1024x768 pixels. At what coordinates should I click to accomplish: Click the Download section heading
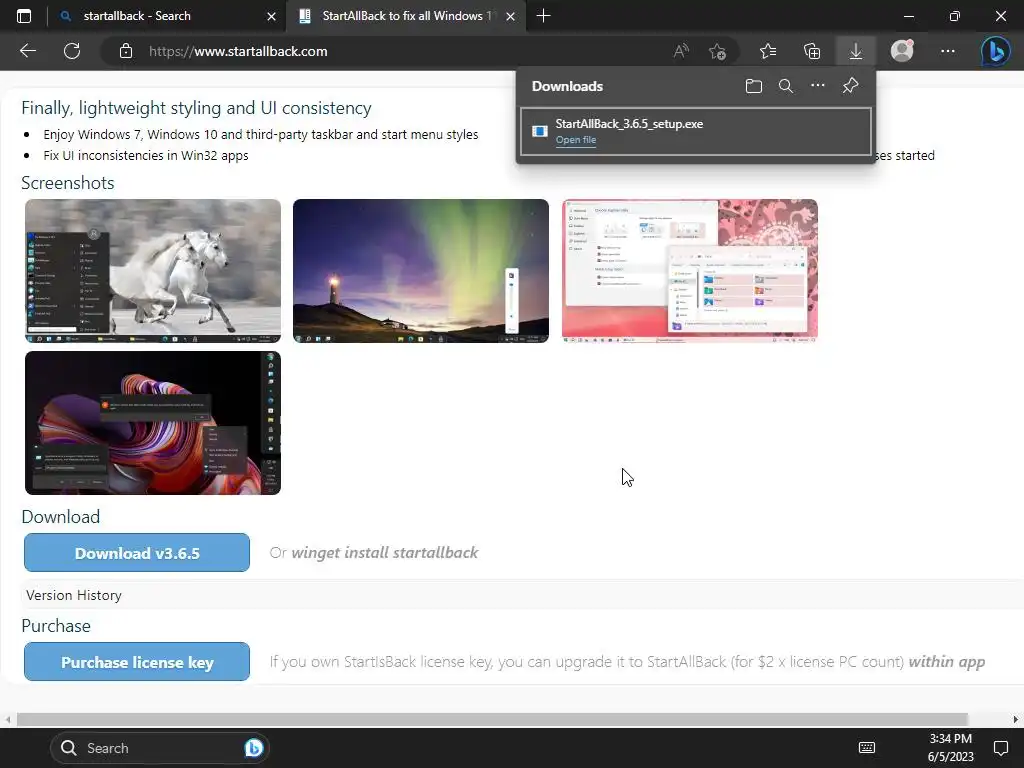click(61, 517)
